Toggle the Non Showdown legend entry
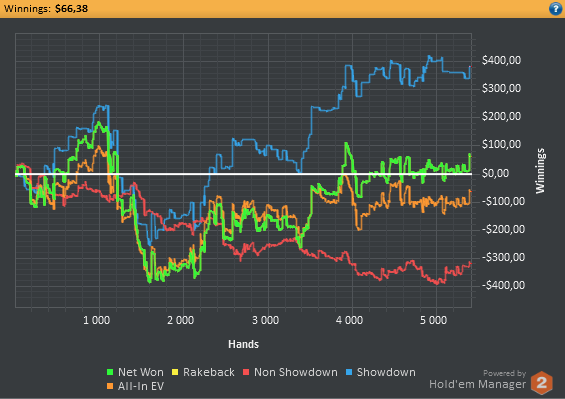 tap(290, 372)
